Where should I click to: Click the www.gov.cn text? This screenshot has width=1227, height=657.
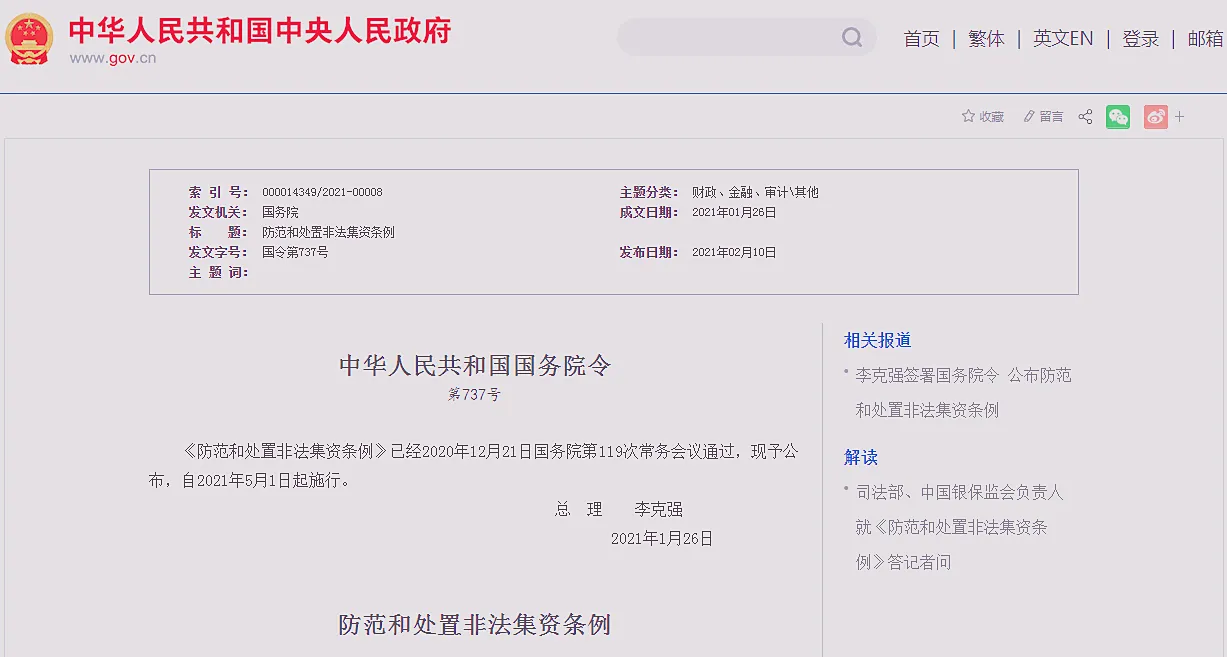pos(112,58)
